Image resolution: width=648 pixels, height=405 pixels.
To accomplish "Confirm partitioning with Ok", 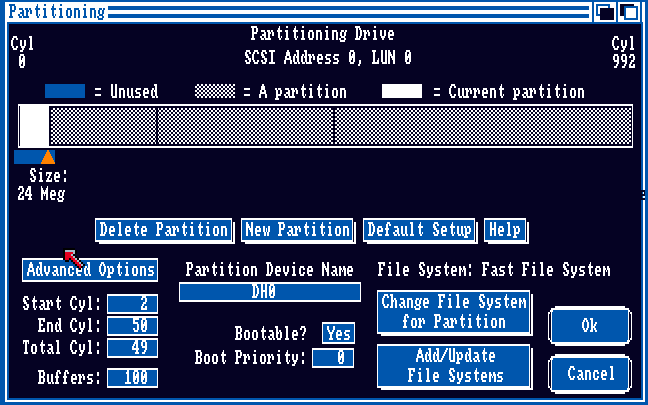I will tap(590, 326).
